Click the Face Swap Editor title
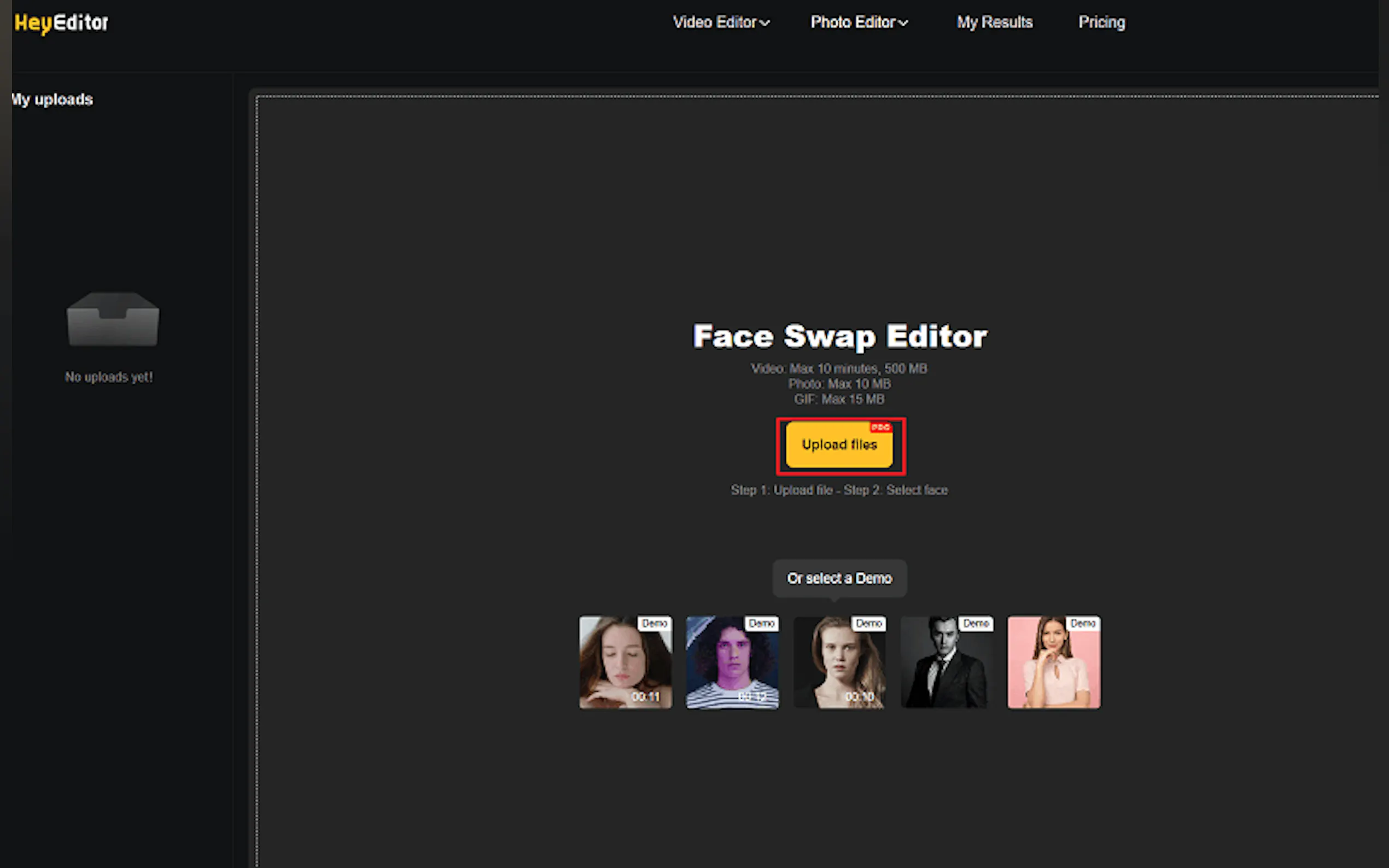Viewport: 1389px width, 868px height. pyautogui.click(x=839, y=336)
